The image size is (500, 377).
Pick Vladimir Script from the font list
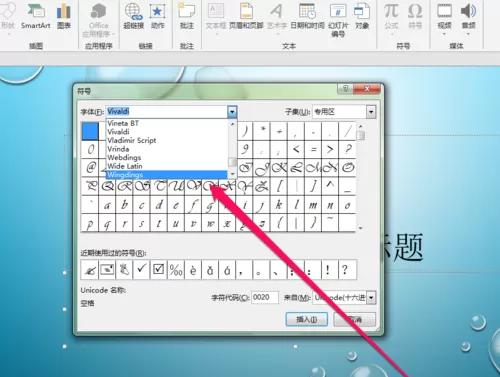pyautogui.click(x=166, y=140)
